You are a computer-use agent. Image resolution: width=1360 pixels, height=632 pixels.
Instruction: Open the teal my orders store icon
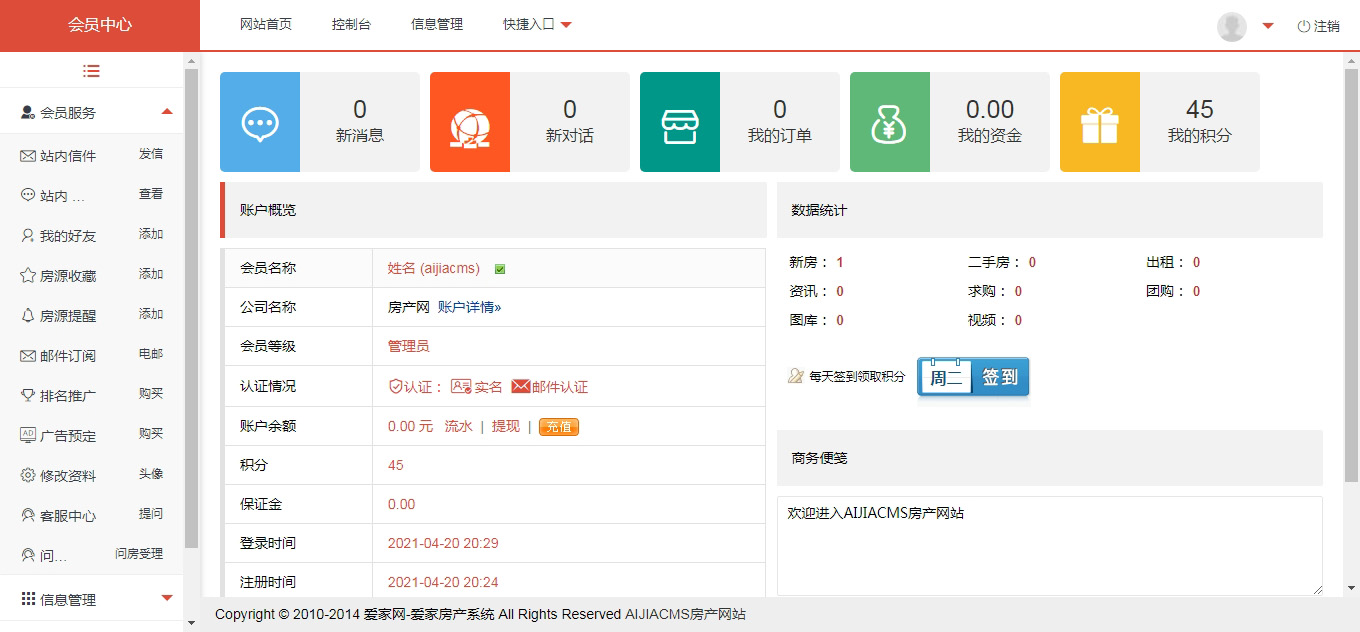680,122
